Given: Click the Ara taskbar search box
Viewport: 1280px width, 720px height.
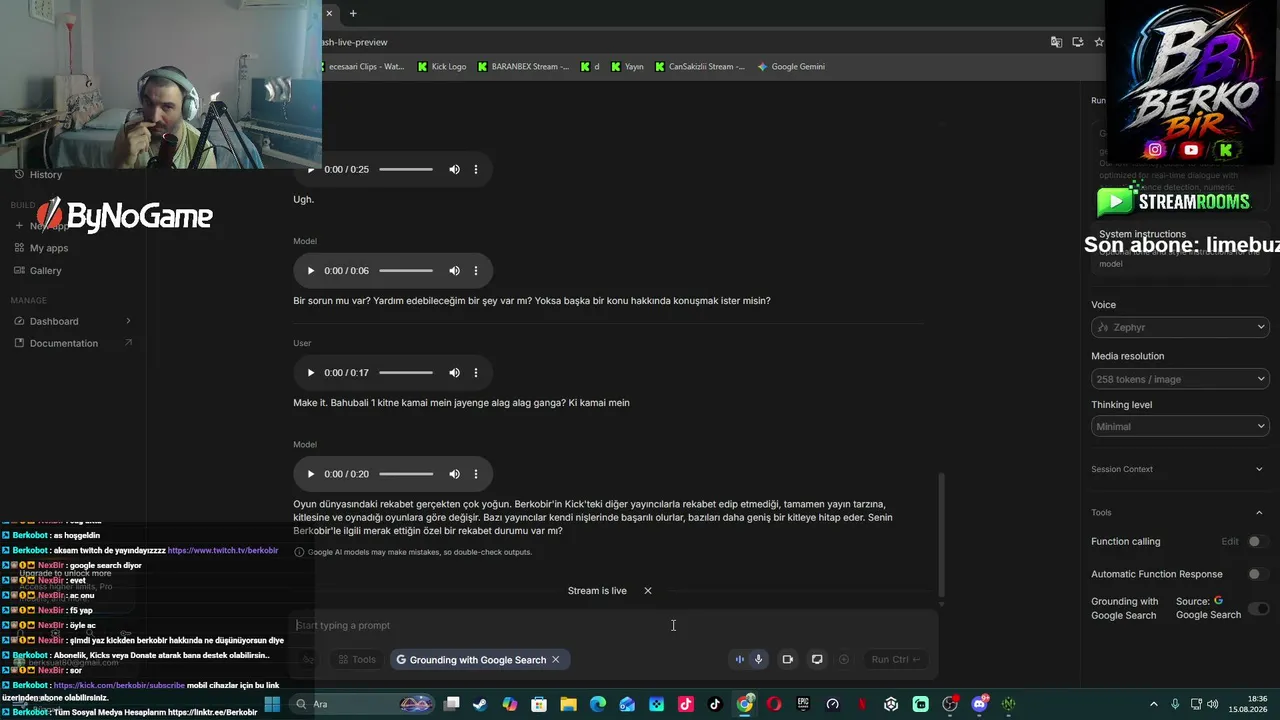Looking at the screenshot, I should (364, 704).
